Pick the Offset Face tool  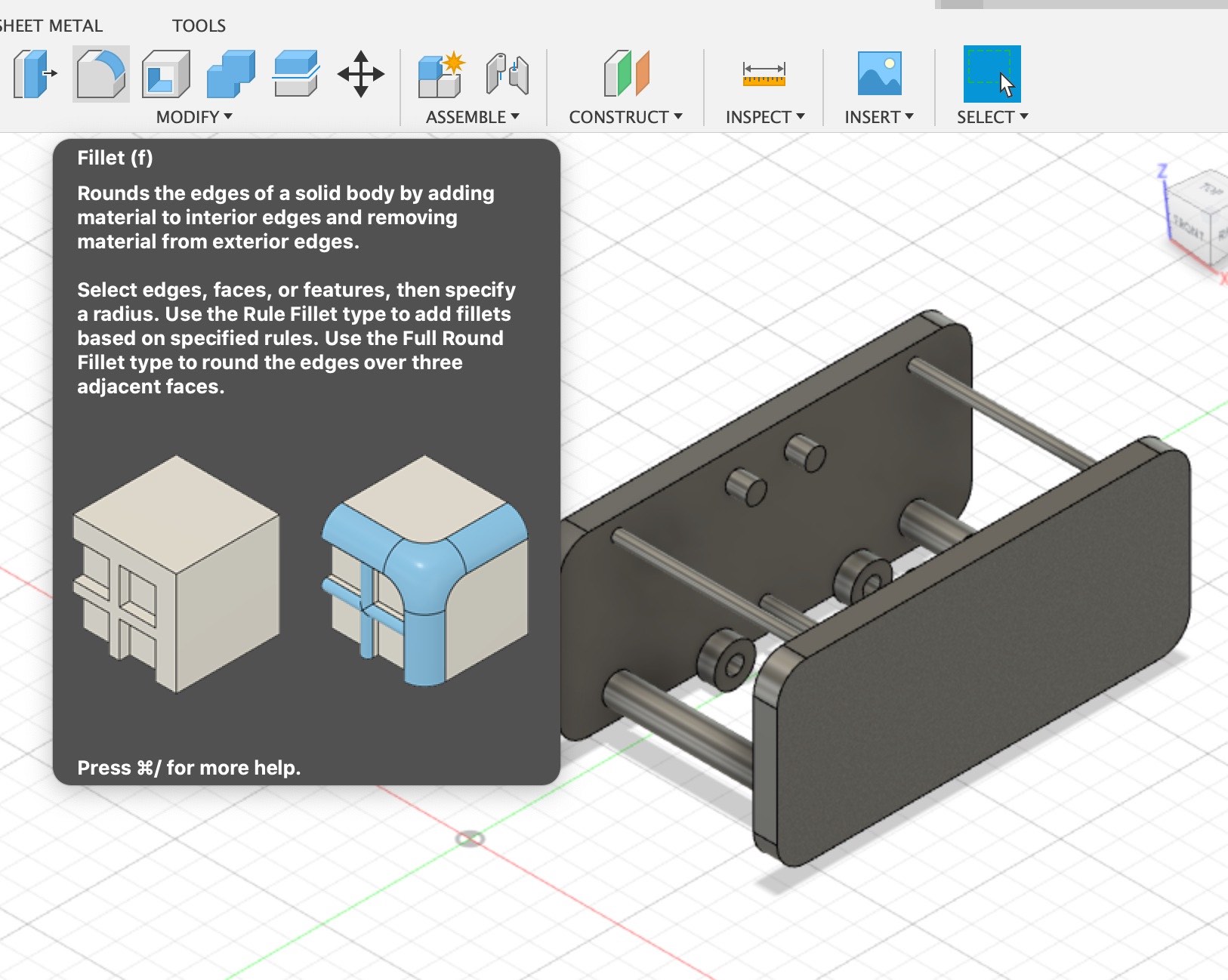tap(296, 74)
